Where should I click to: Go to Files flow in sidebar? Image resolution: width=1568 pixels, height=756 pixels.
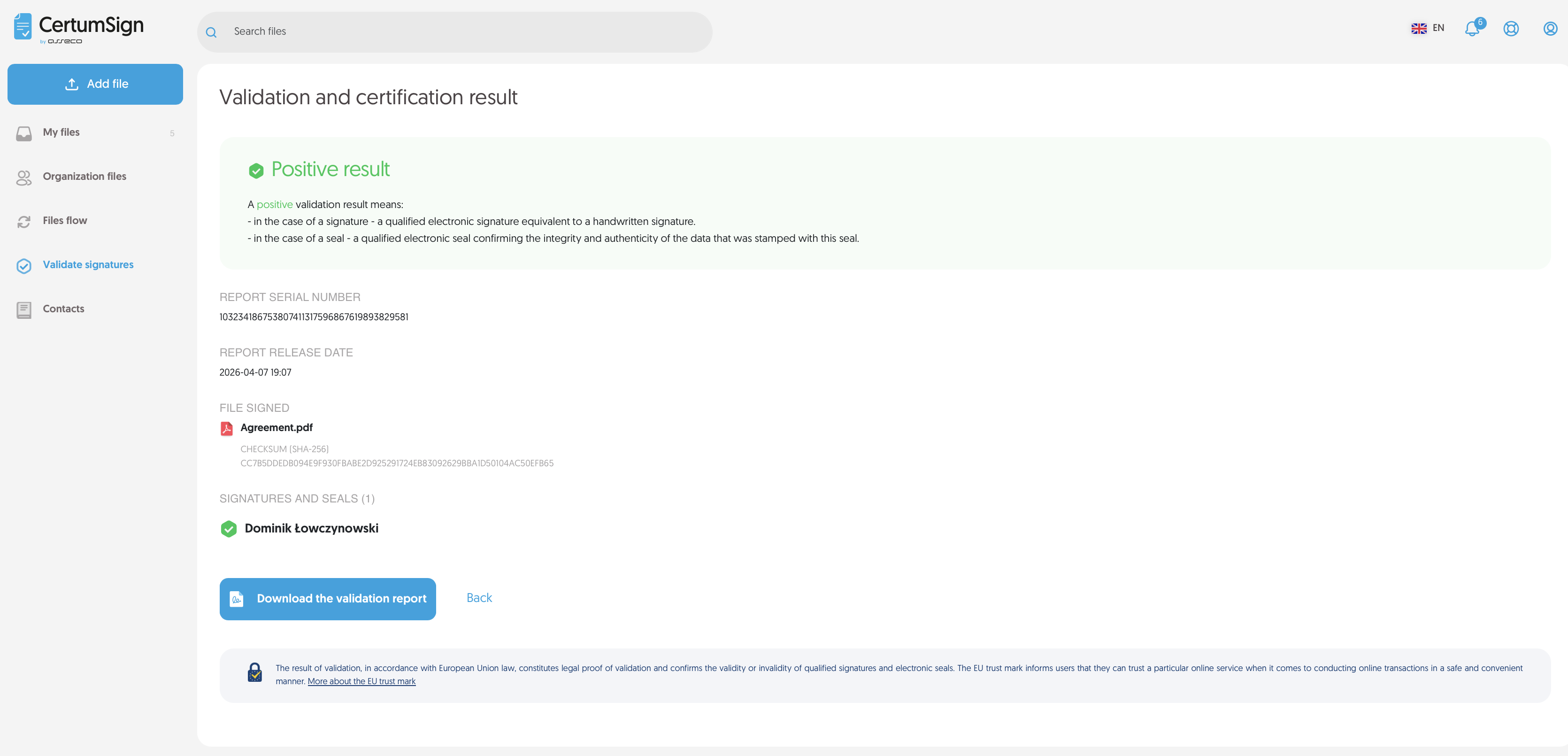pos(64,220)
